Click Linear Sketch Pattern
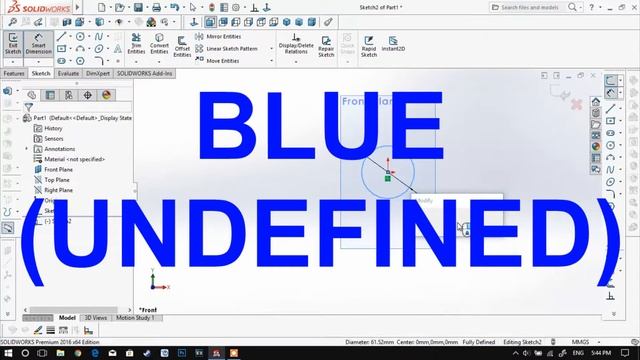 point(226,49)
